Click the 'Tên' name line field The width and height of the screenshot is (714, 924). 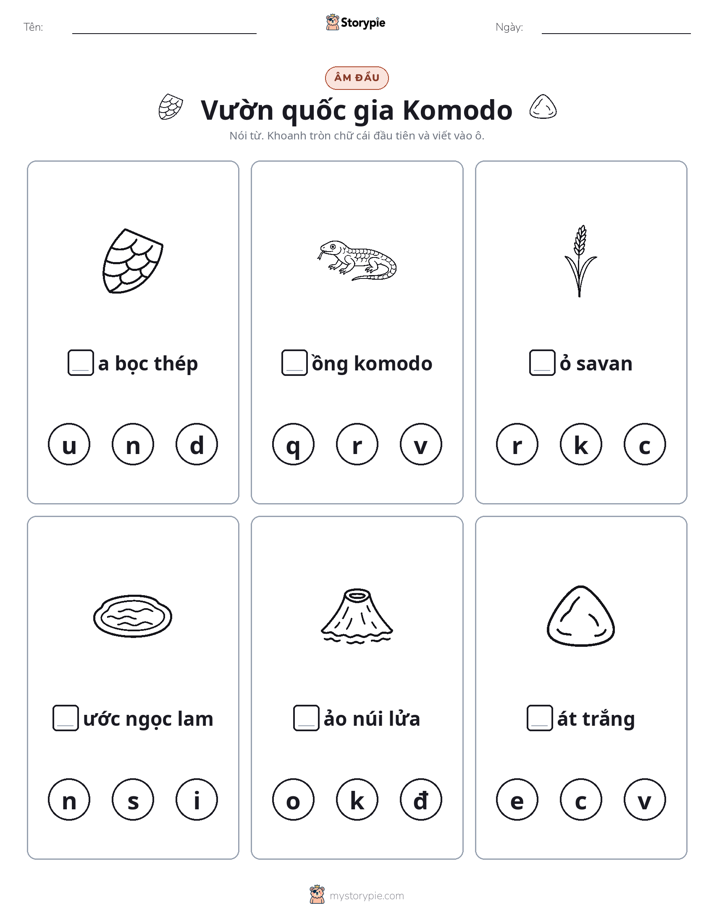[164, 27]
